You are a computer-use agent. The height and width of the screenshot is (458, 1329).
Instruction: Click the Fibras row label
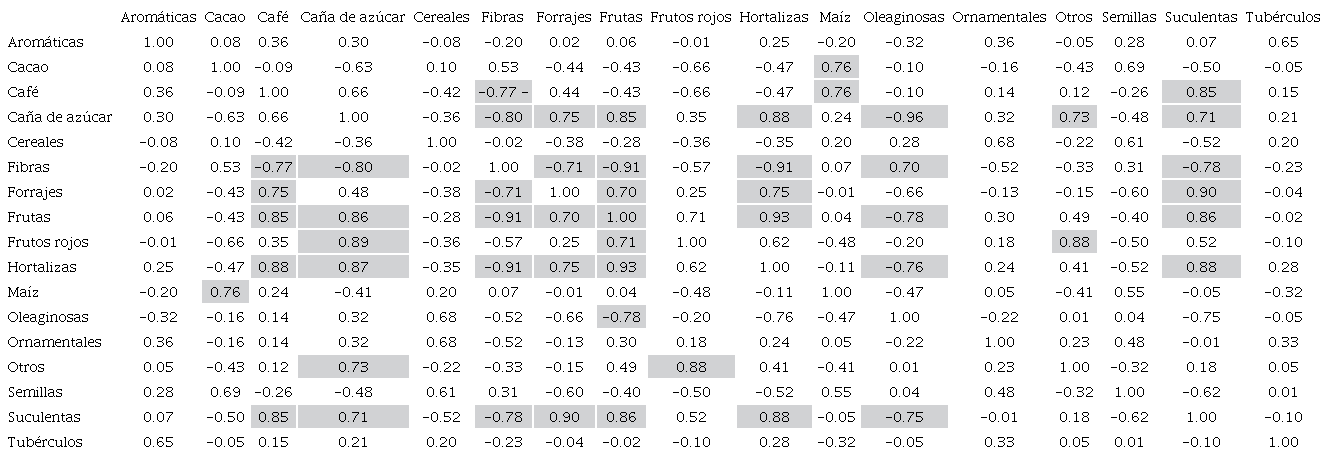[x=28, y=167]
